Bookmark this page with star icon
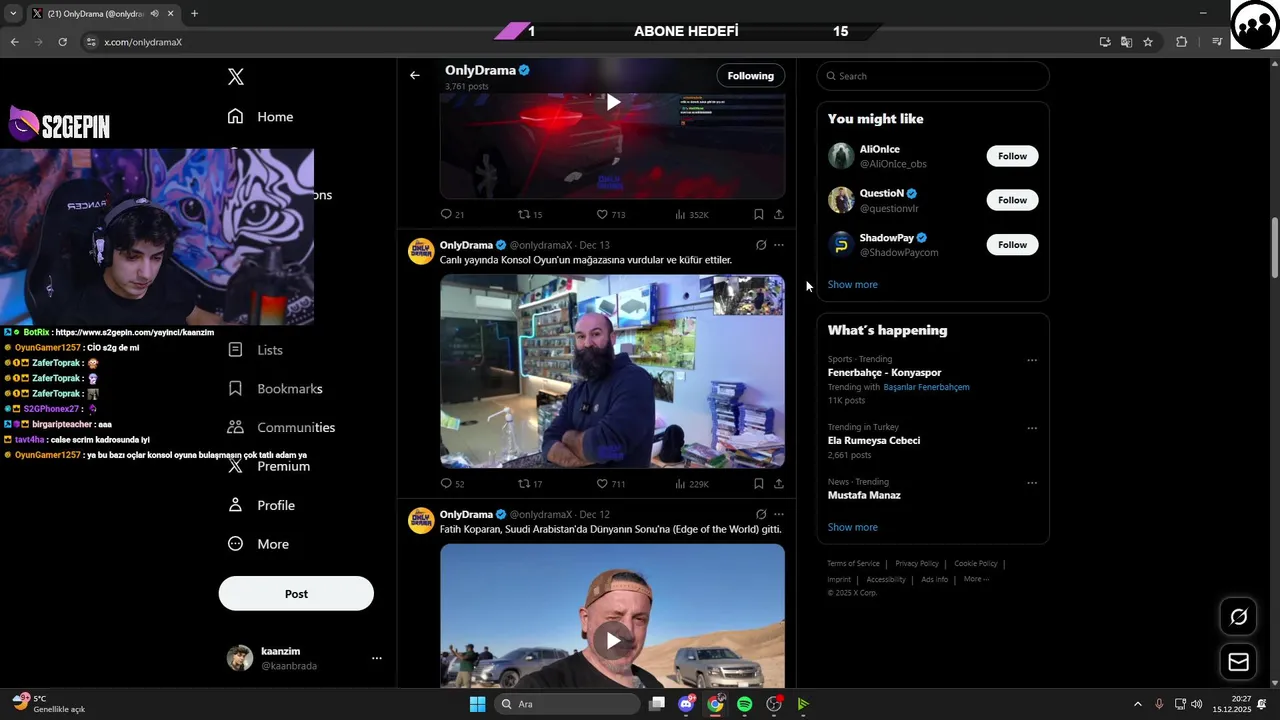This screenshot has width=1280, height=720. coord(1148,42)
